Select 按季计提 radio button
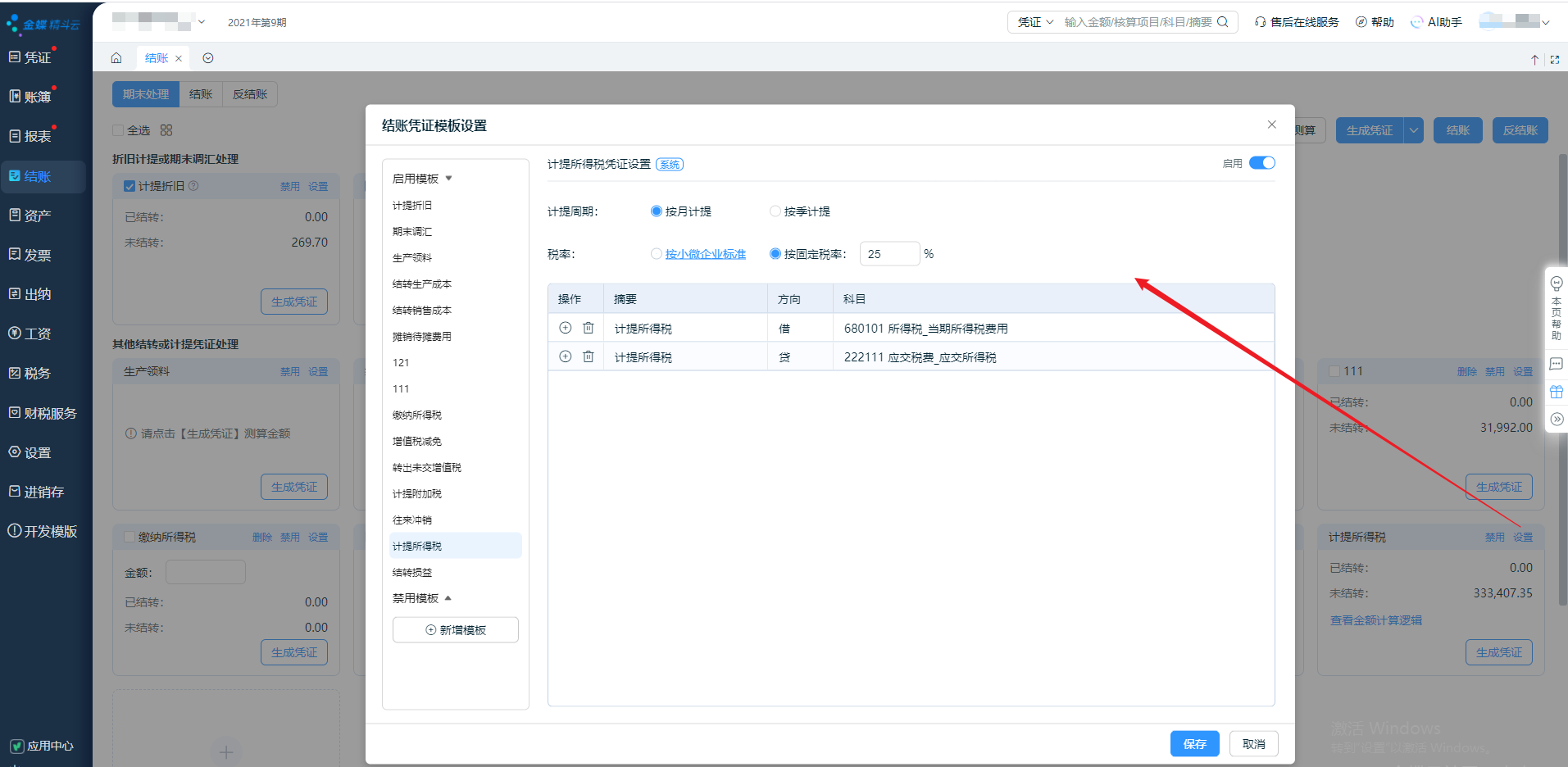1568x767 pixels. click(x=775, y=211)
